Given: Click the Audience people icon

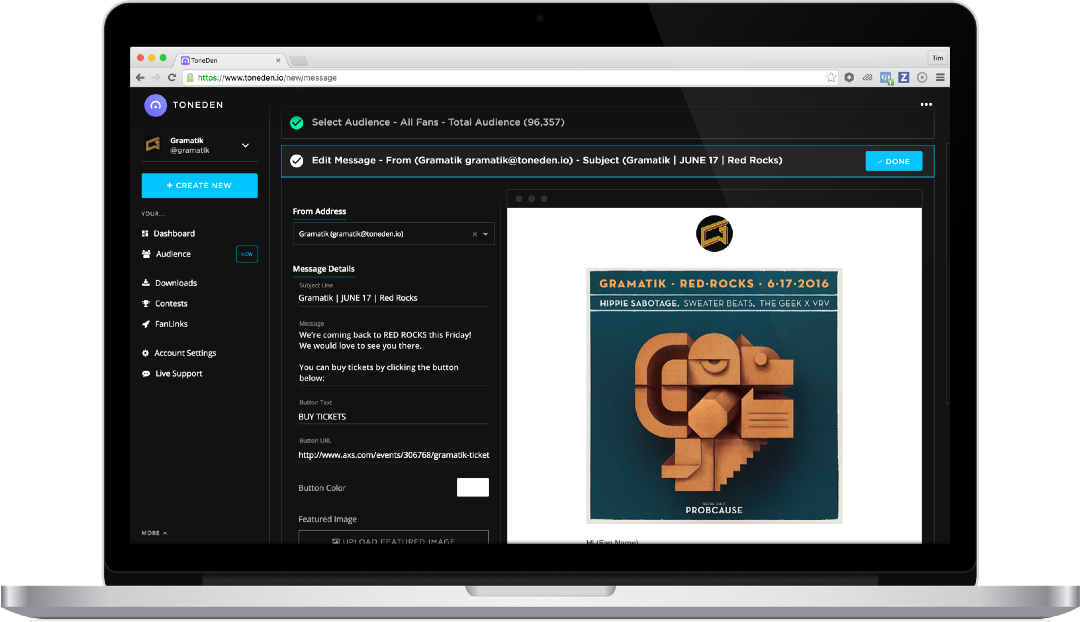Looking at the screenshot, I should 146,254.
